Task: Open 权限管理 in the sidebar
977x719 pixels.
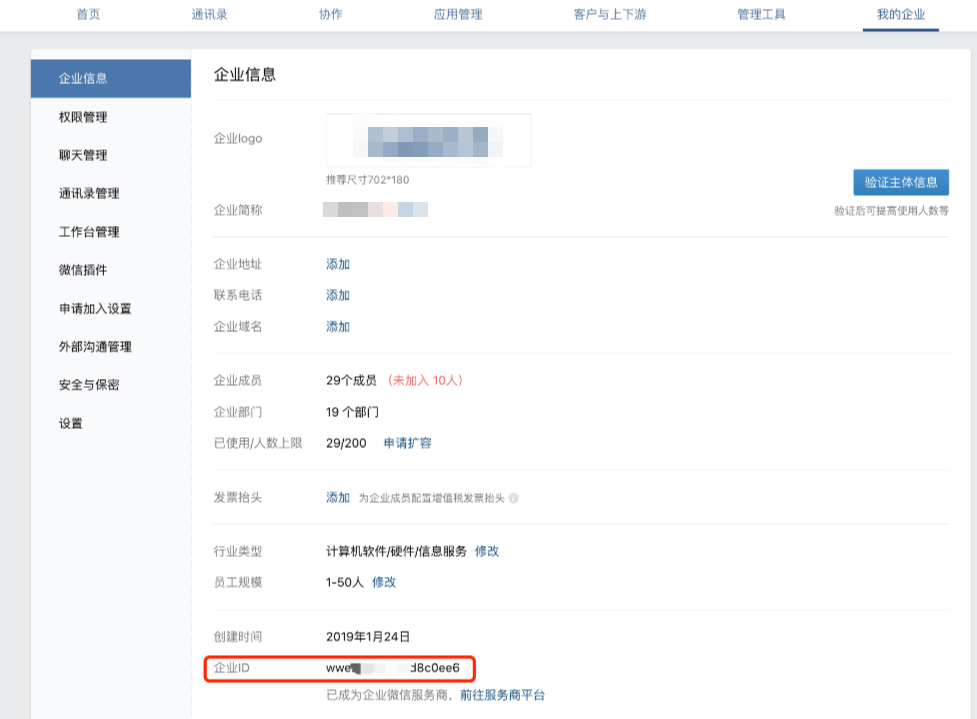Action: point(83,117)
